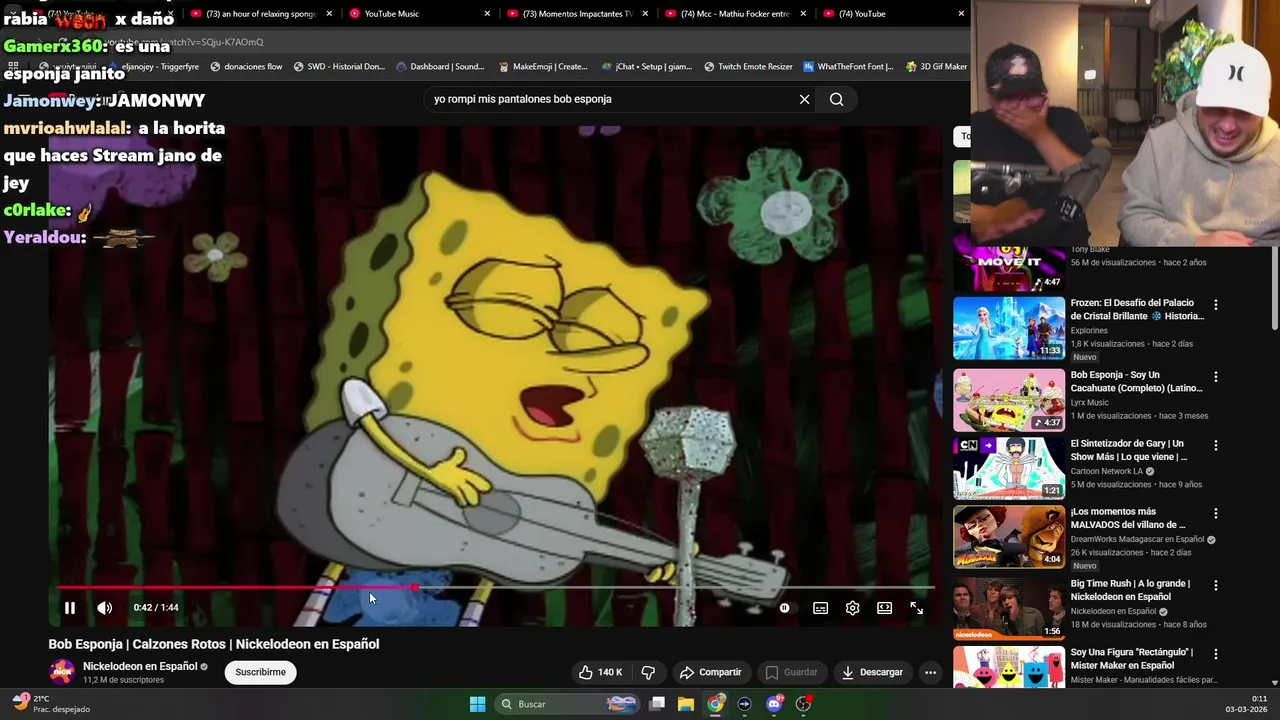Open '3D Gif Maker' bookmark
The height and width of the screenshot is (720, 1280).
click(x=936, y=67)
